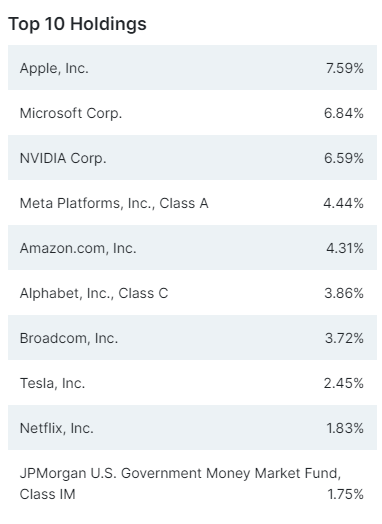The width and height of the screenshot is (382, 524).
Task: Click the 4.31% Amazon percentage
Action: click(x=345, y=248)
